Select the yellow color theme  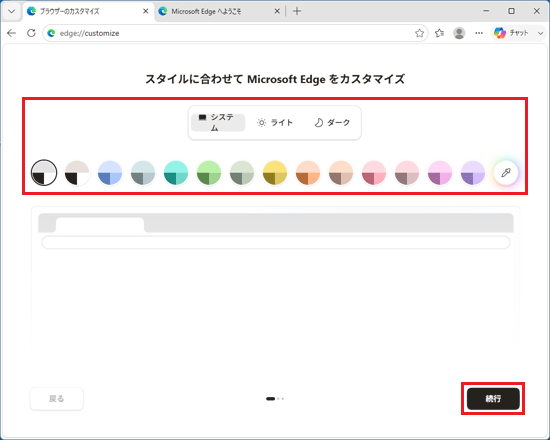[x=275, y=172]
